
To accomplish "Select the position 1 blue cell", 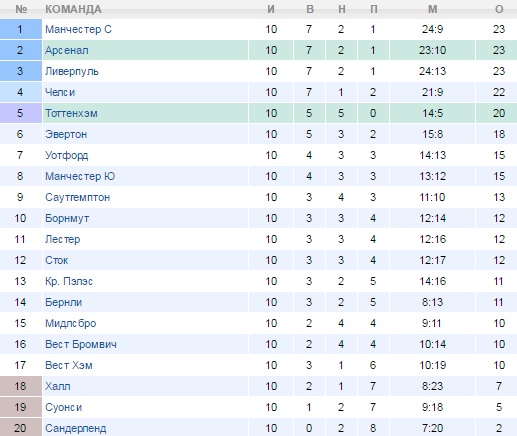I will (21, 29).
